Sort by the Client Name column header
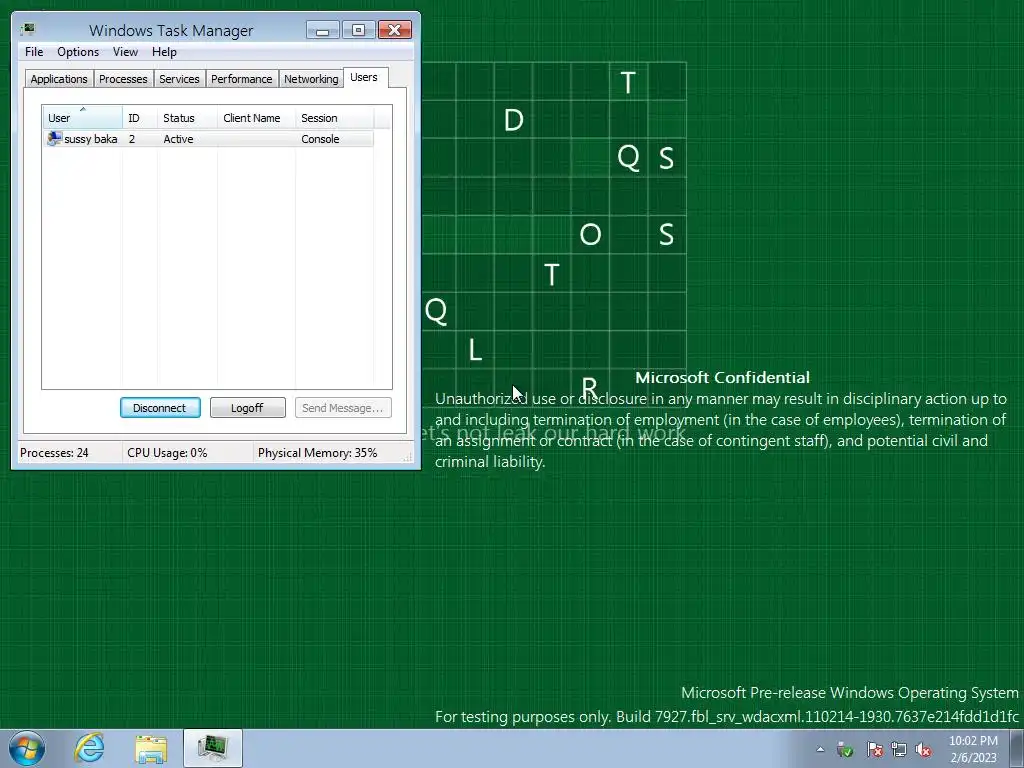The image size is (1024, 768). [x=256, y=118]
